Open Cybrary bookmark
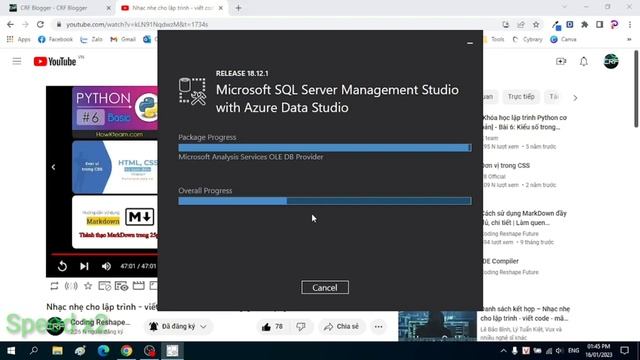 click(x=527, y=40)
